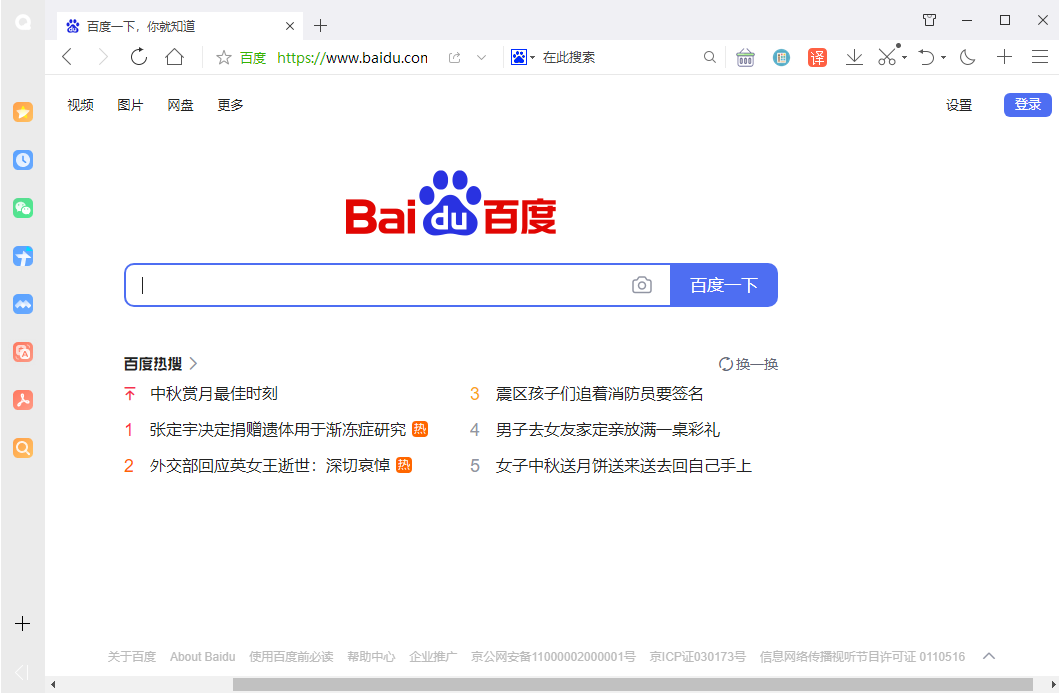Open the skin shirt icon in title bar
The image size is (1059, 694).
[929, 20]
